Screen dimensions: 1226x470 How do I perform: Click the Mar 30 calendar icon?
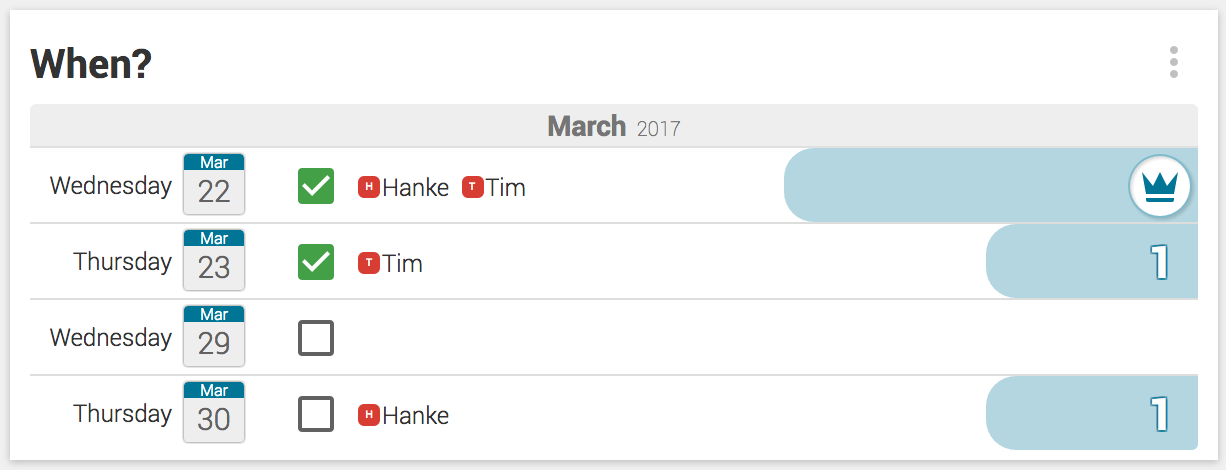coord(214,412)
